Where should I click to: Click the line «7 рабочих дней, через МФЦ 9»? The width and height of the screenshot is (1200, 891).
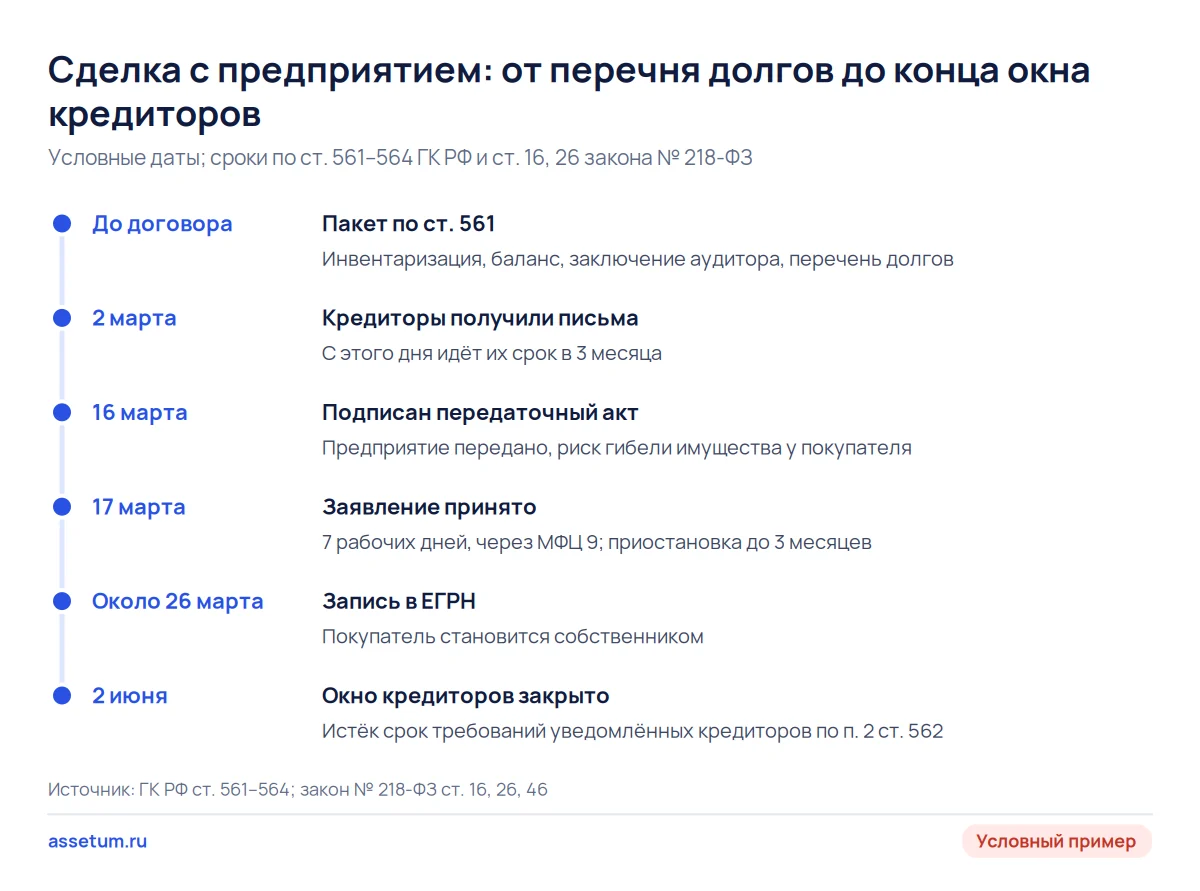coord(597,543)
